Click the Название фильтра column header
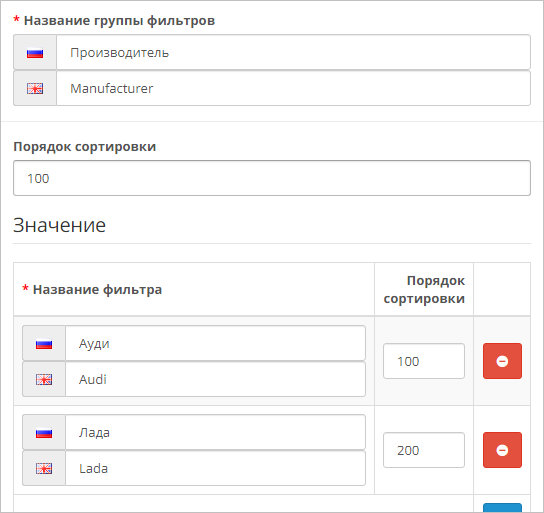544x513 pixels. click(x=97, y=290)
